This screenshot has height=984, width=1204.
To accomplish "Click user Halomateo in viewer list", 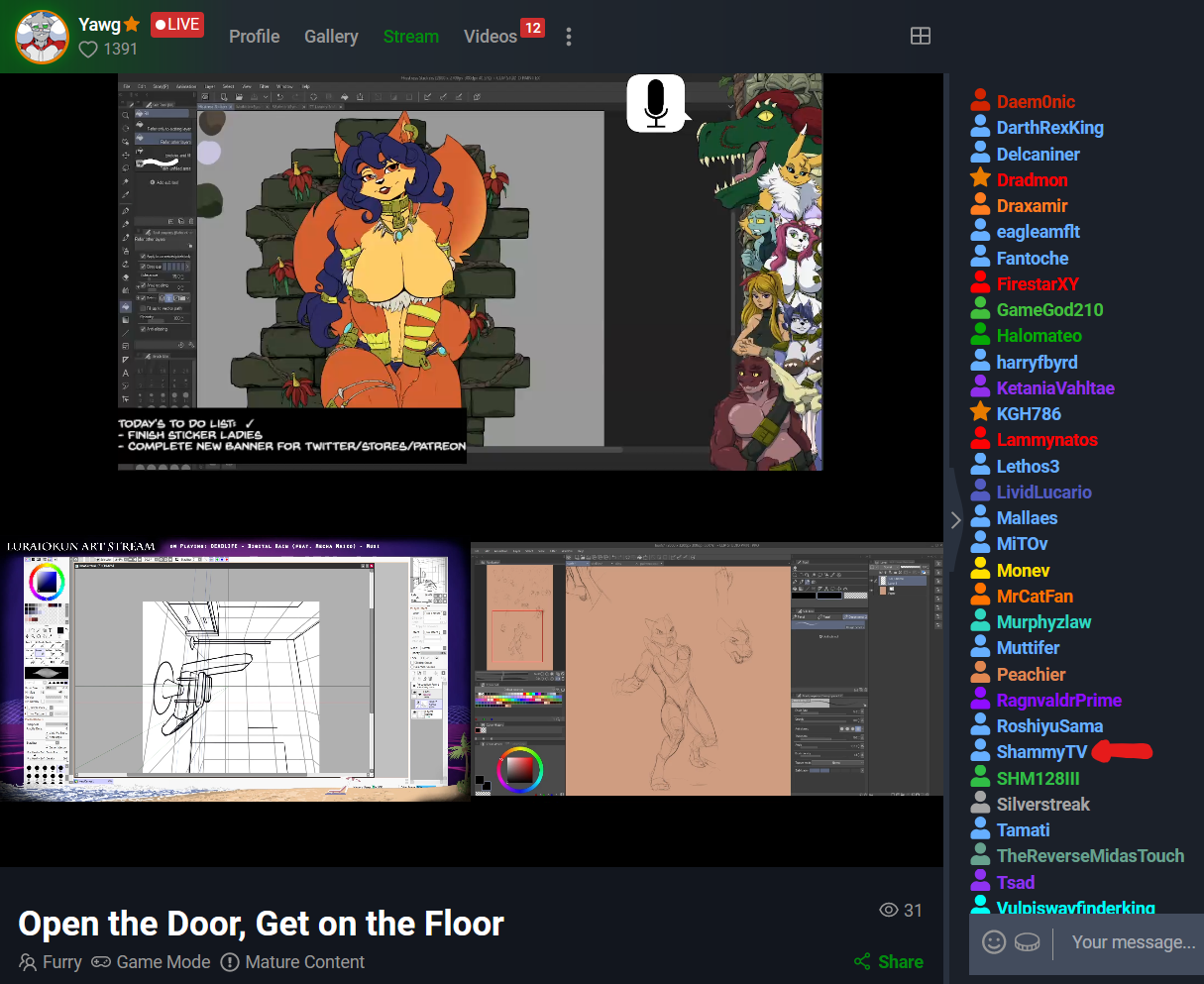I will [x=1039, y=336].
